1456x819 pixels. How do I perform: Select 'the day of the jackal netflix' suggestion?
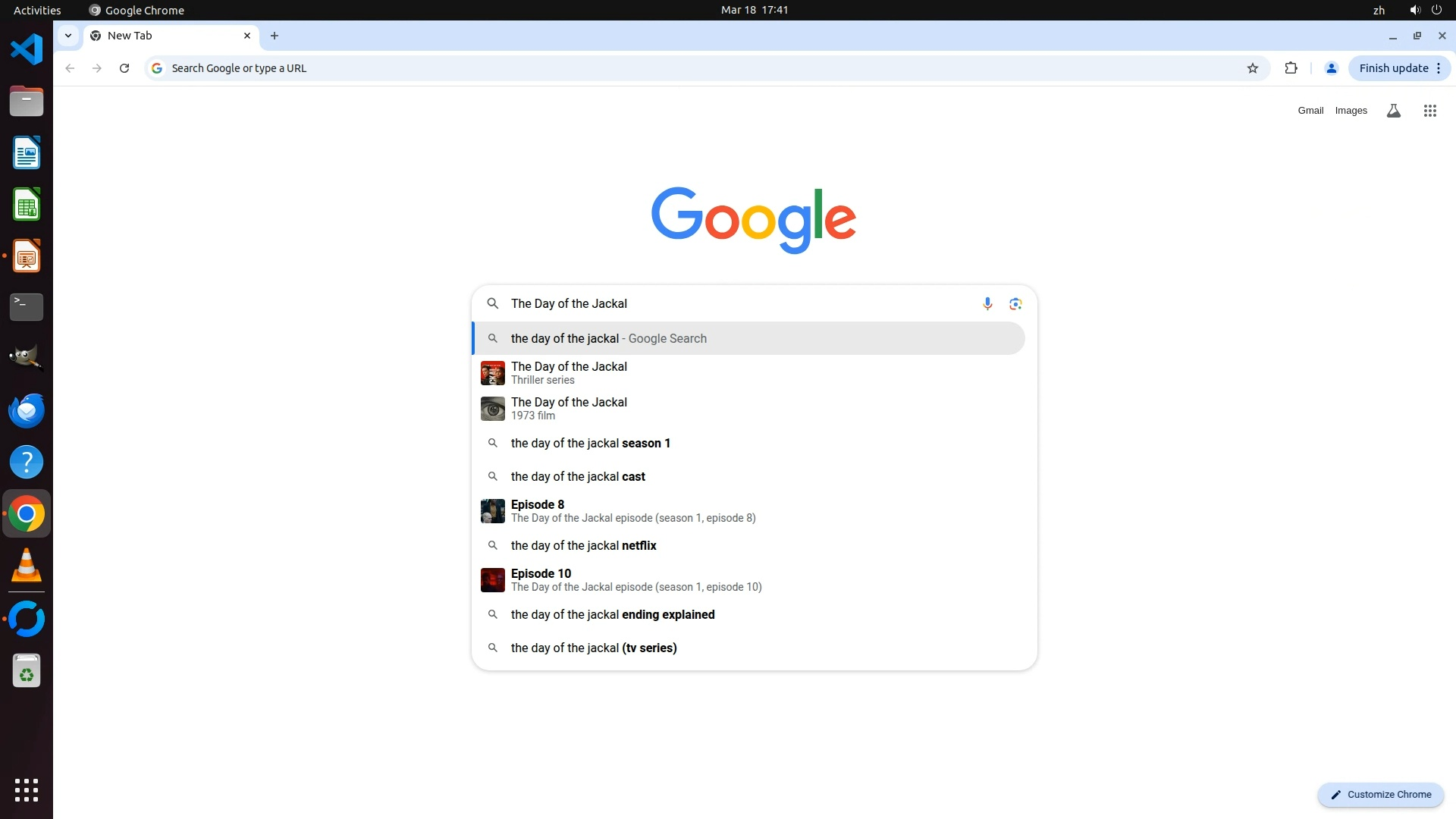pyautogui.click(x=583, y=545)
